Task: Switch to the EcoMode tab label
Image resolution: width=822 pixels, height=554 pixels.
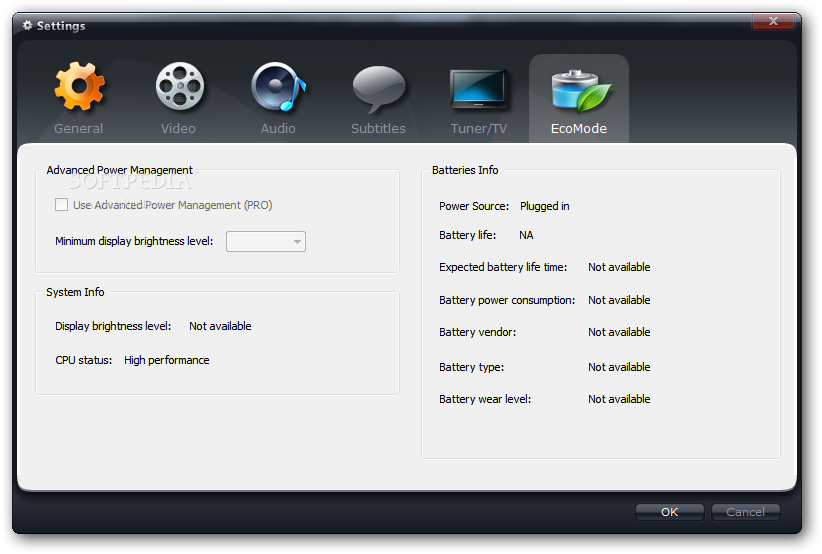Action: pos(579,128)
